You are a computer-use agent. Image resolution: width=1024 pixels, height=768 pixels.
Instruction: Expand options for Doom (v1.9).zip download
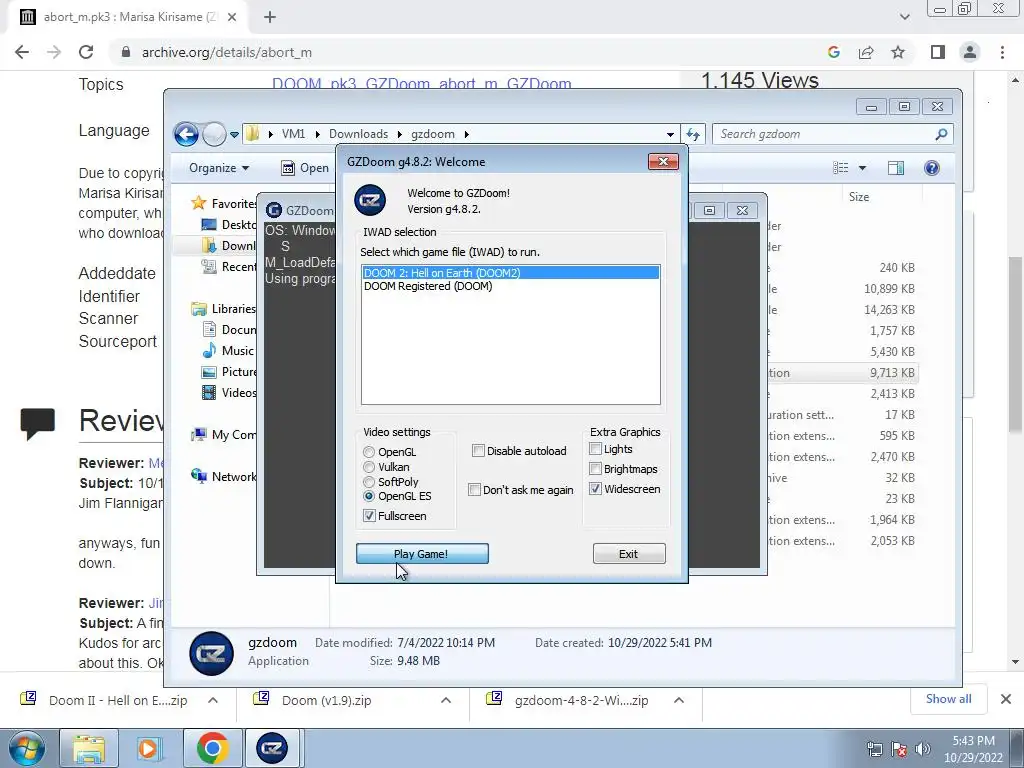[446, 700]
